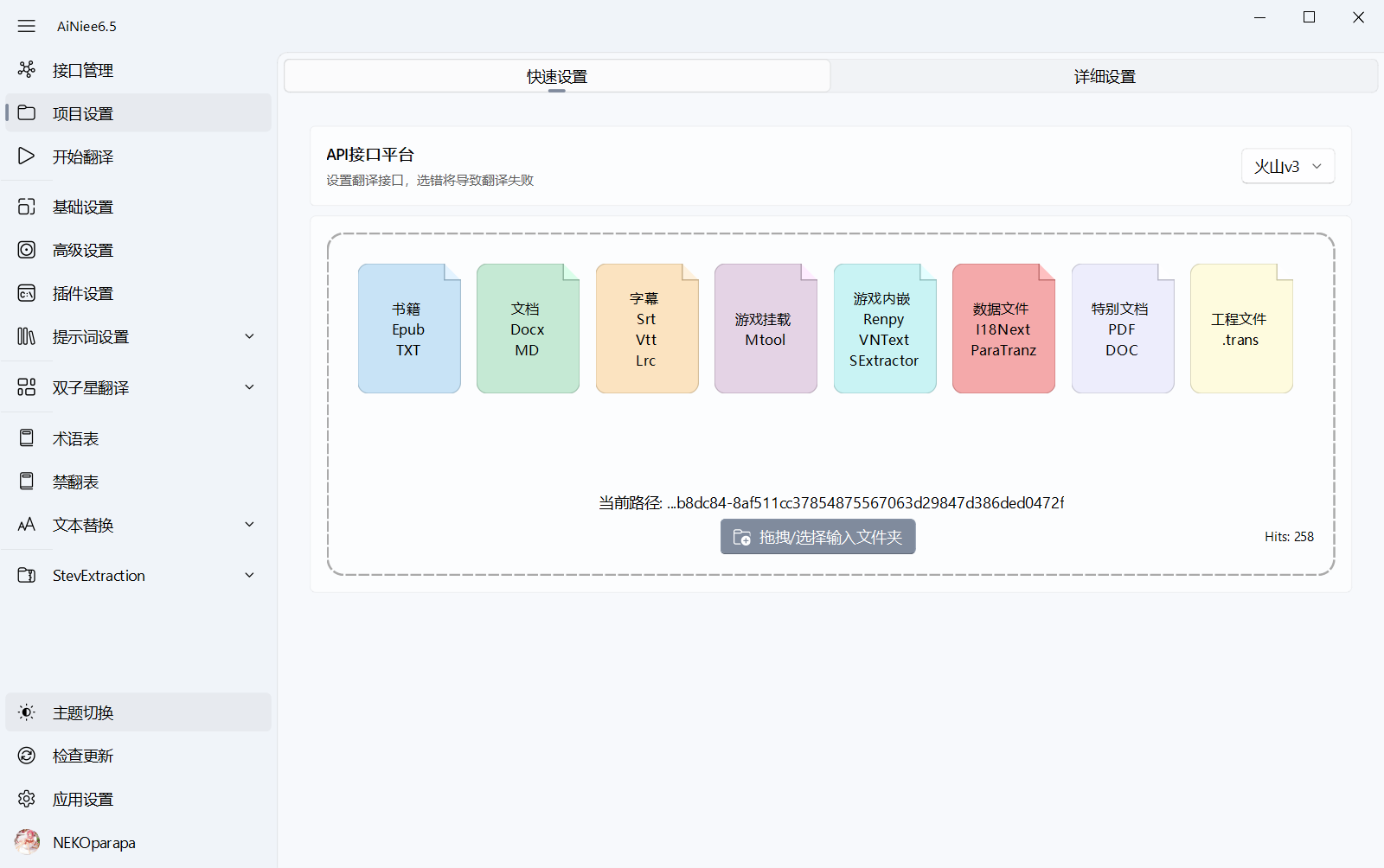Click the 术语表 sidebar icon
1384x868 pixels.
pos(27,438)
